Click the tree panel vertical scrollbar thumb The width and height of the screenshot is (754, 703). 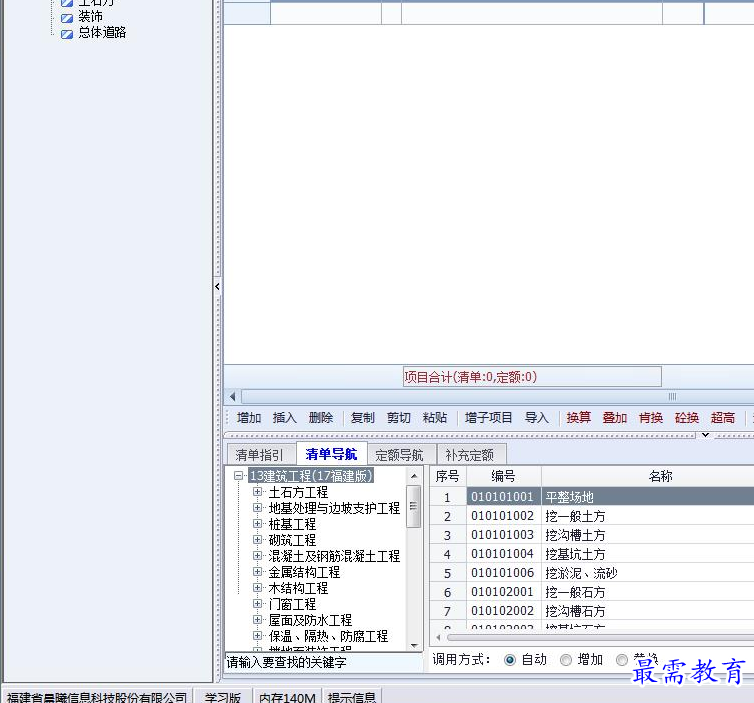(414, 506)
